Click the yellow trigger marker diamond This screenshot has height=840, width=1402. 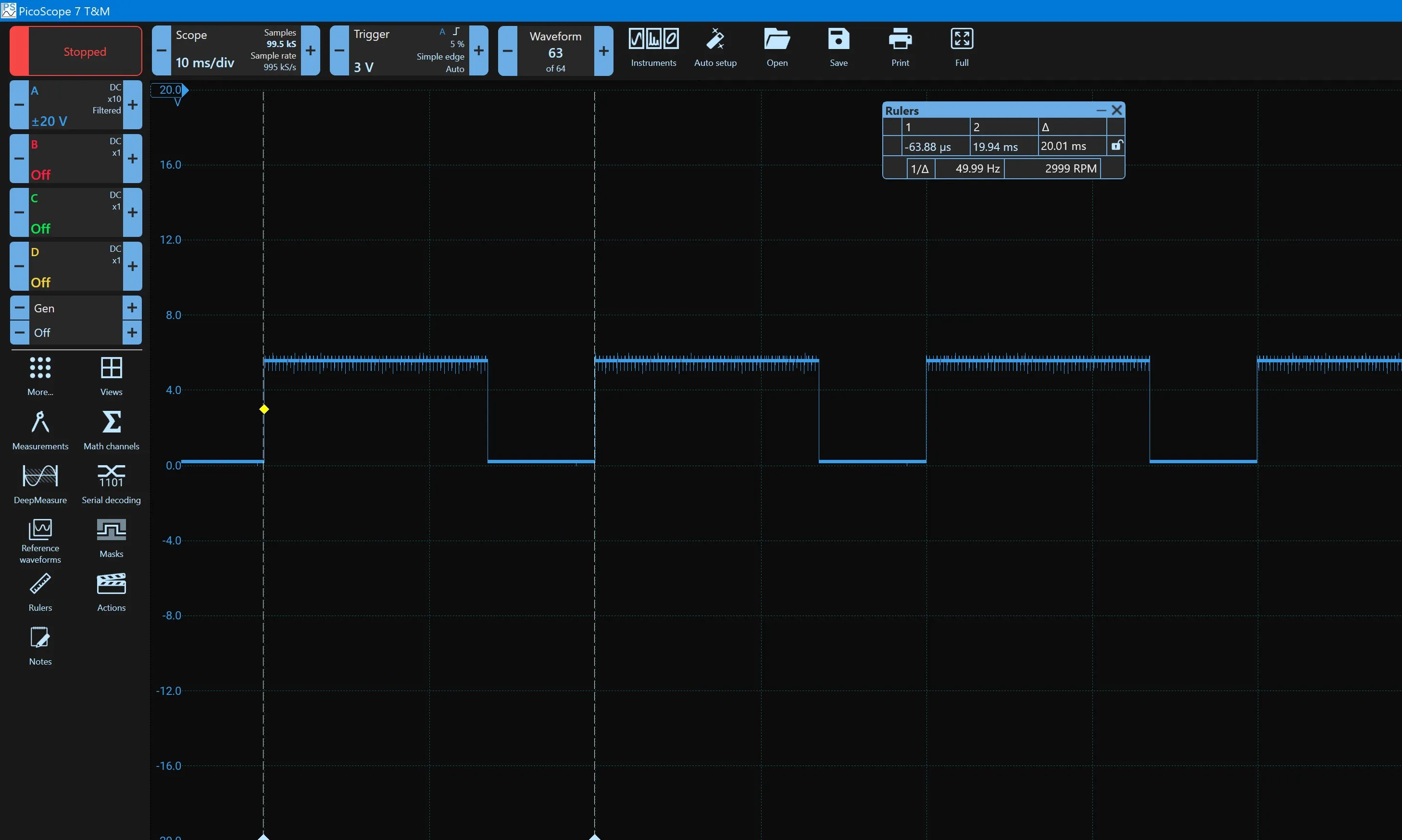264,409
